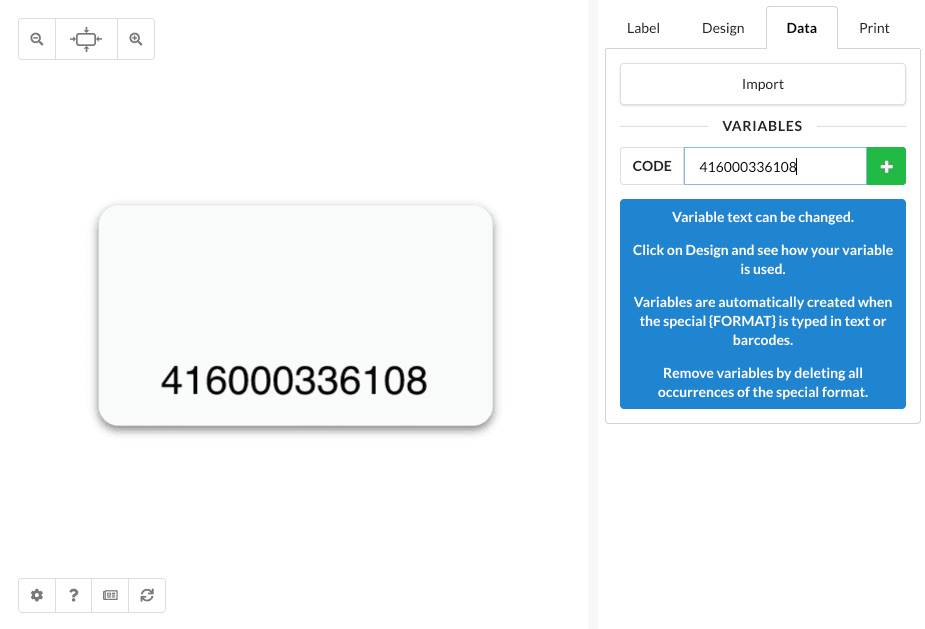The height and width of the screenshot is (629, 925).
Task: Click the Help question mark icon
Action: tap(73, 595)
